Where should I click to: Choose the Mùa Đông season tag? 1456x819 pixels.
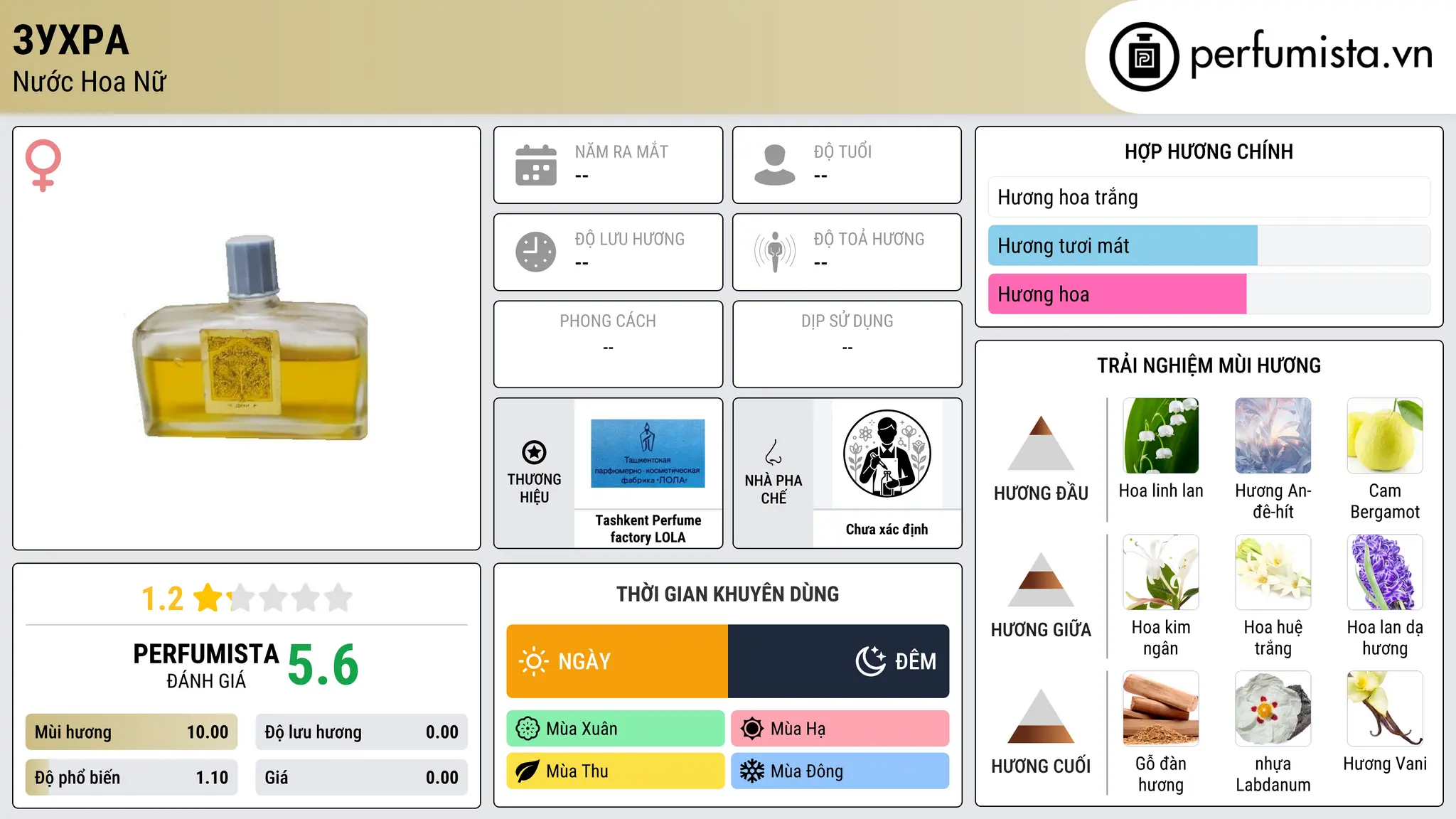[840, 771]
